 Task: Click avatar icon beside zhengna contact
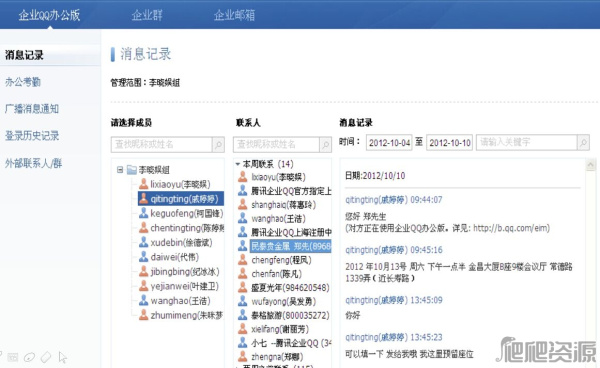[243, 356]
